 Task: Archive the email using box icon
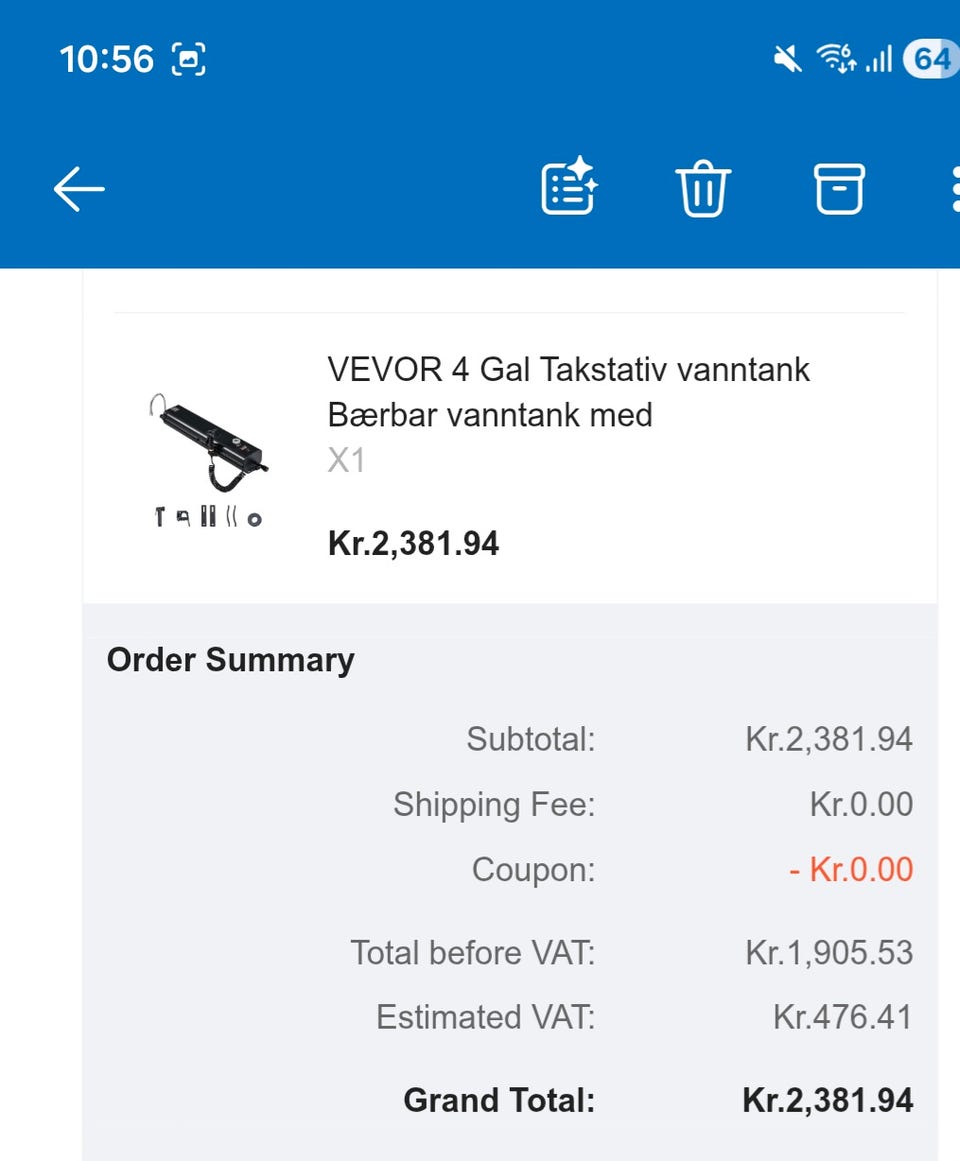click(839, 188)
